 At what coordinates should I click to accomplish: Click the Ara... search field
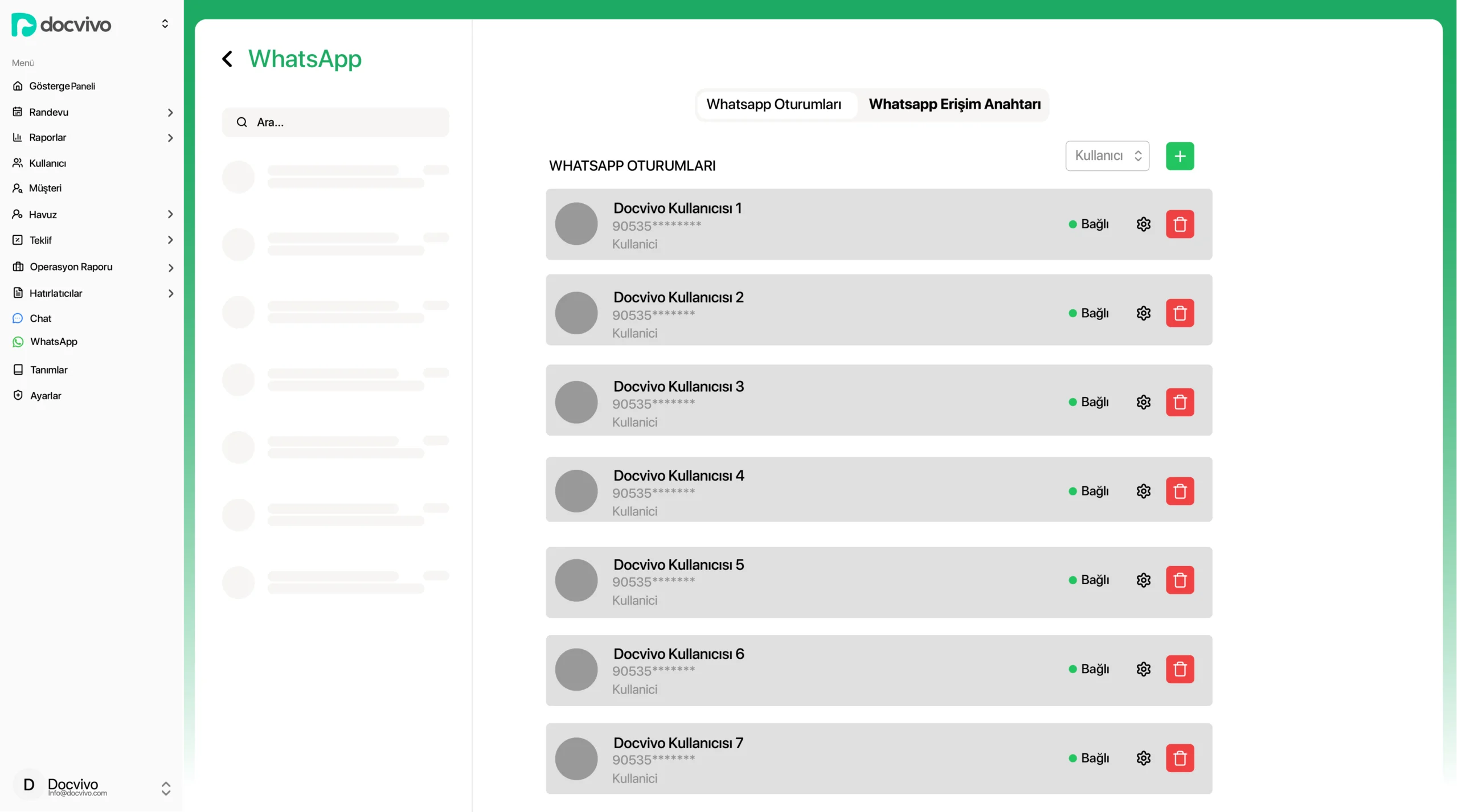tap(335, 122)
